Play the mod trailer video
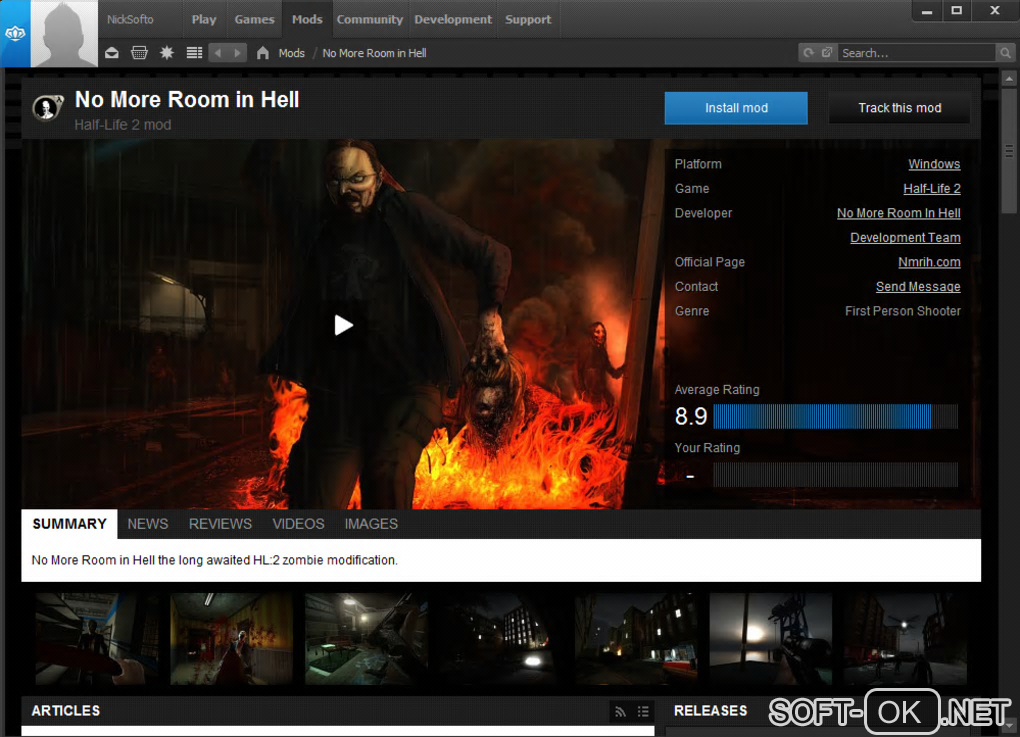 pos(343,325)
